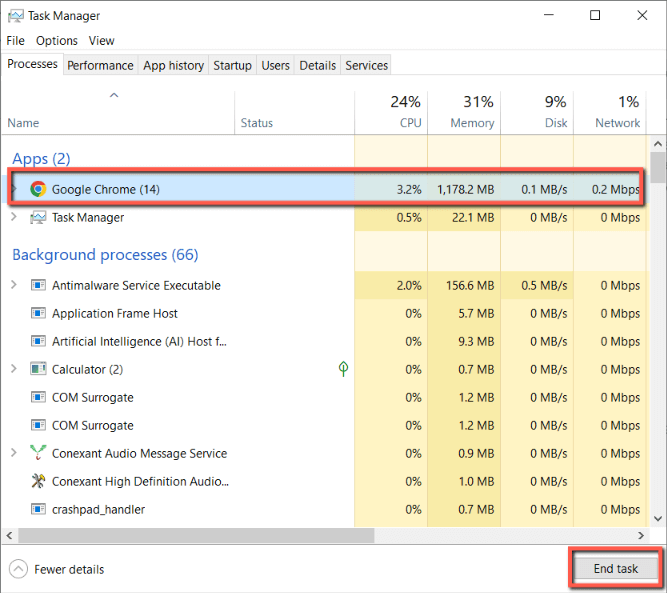Viewport: 667px width, 593px height.
Task: Click the Background processes (66) header
Action: click(x=105, y=255)
